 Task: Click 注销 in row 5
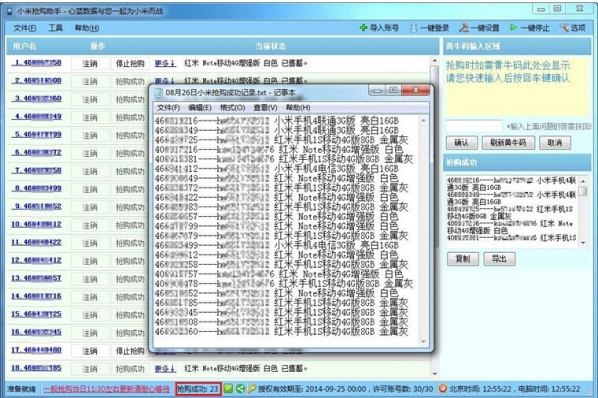[x=90, y=135]
